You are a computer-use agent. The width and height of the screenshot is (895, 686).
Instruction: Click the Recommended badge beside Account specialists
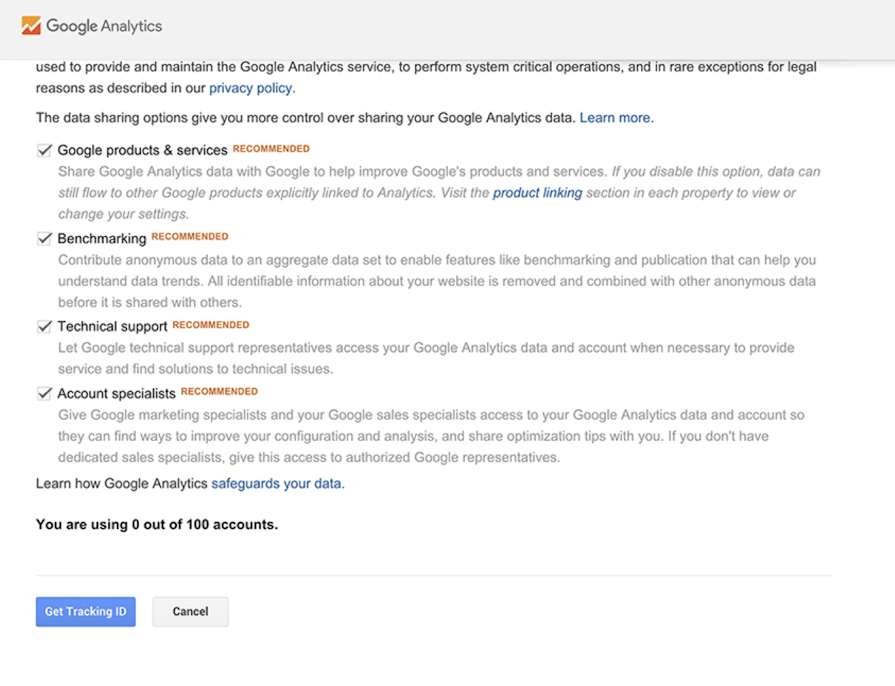pos(219,392)
